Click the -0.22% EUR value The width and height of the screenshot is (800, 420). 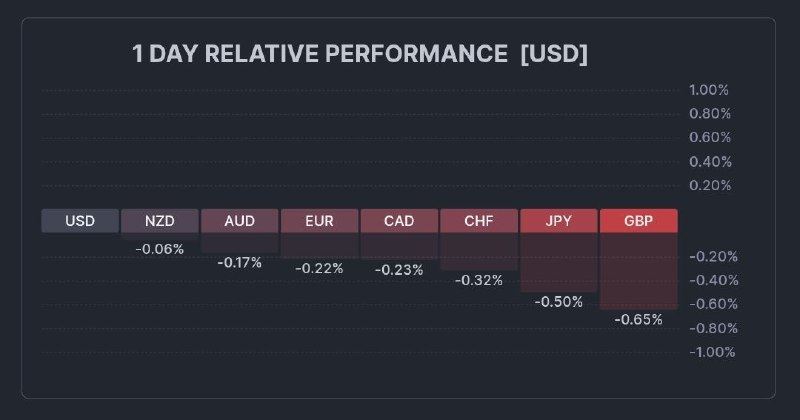point(319,268)
